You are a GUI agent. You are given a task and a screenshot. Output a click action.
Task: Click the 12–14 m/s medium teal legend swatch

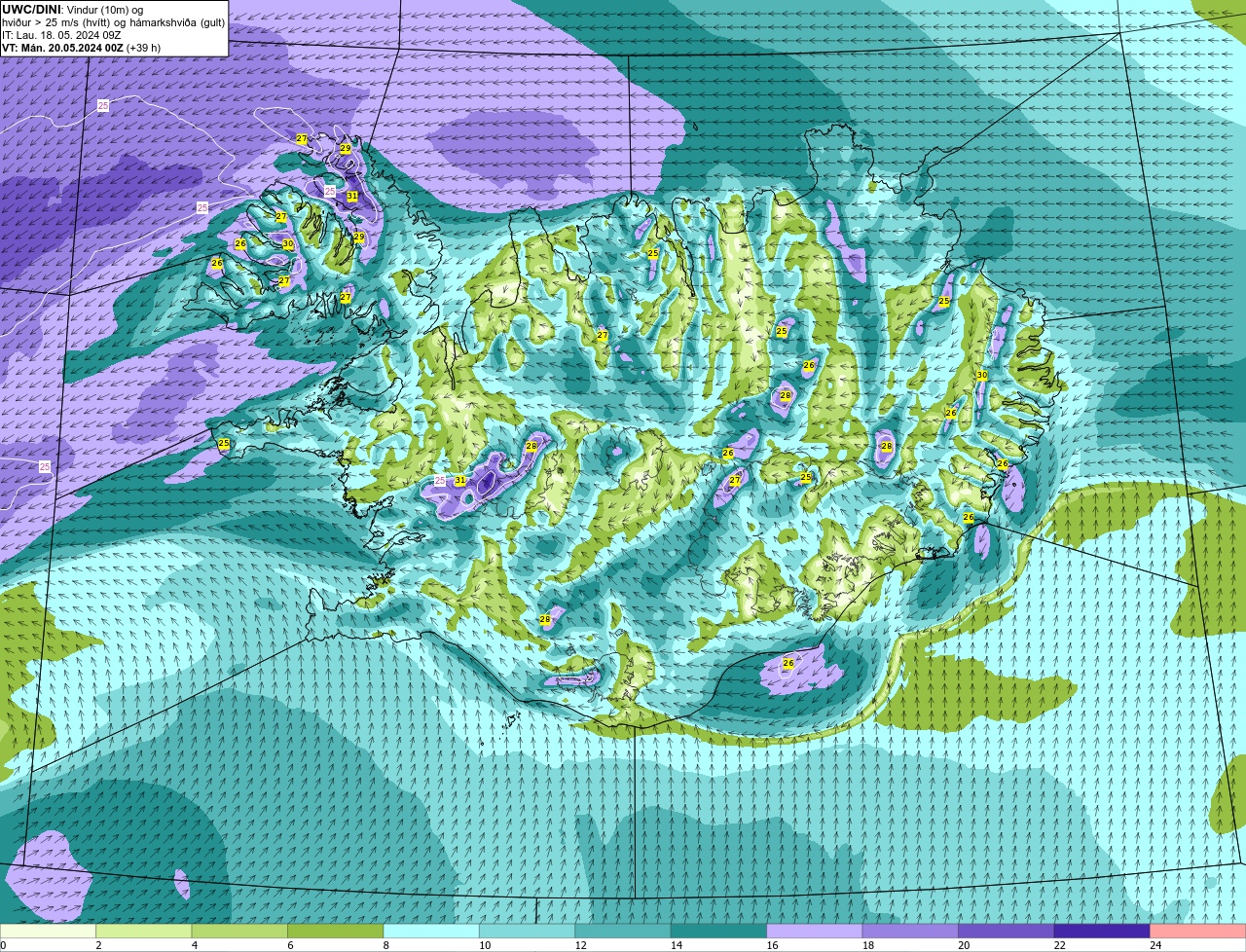tap(623, 931)
